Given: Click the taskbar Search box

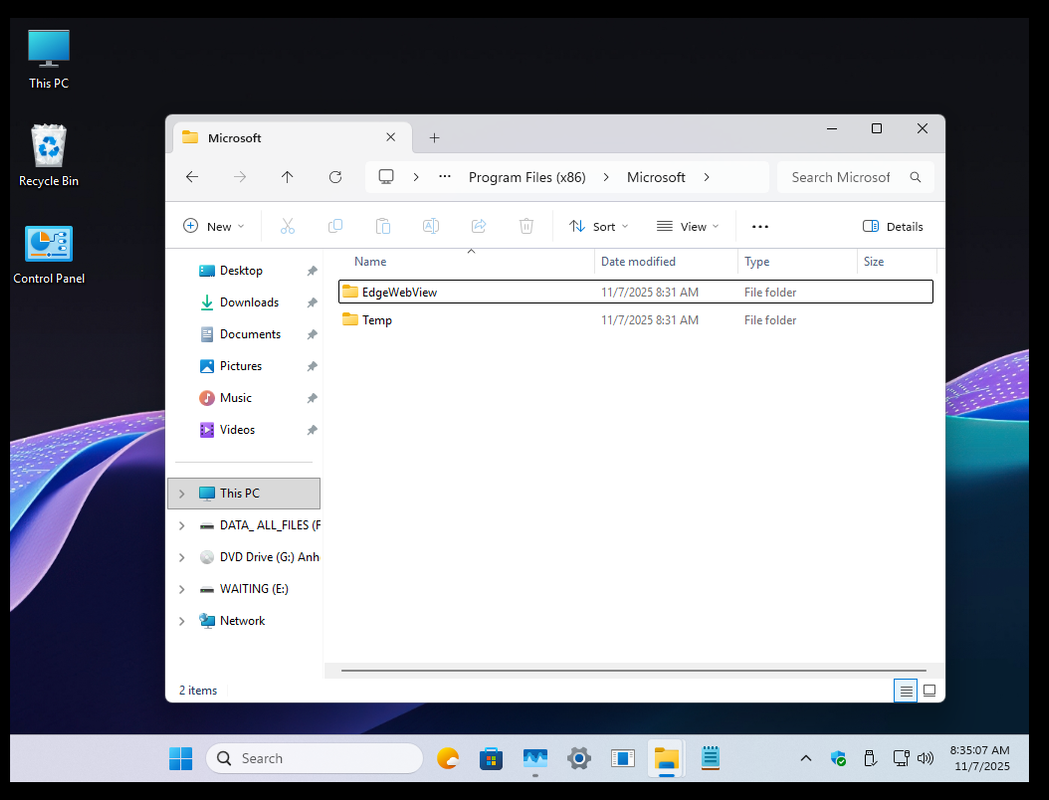Looking at the screenshot, I should [315, 759].
